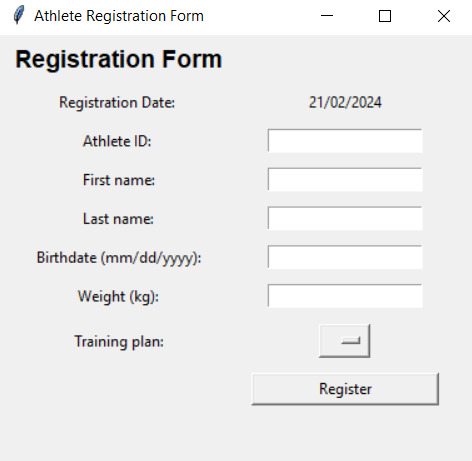Select the First name text box

(x=345, y=180)
